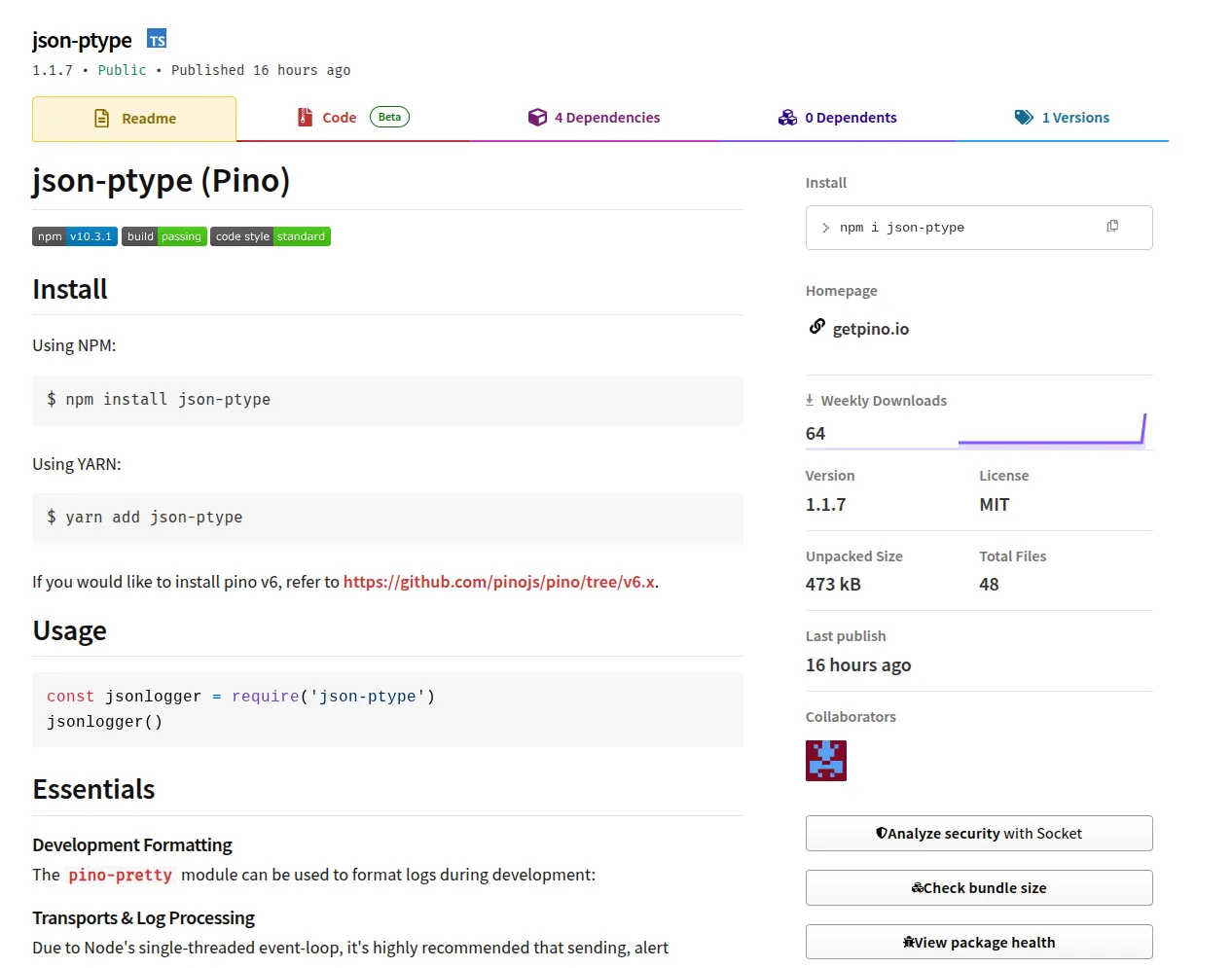Click Analyze security with Socket

(x=978, y=833)
